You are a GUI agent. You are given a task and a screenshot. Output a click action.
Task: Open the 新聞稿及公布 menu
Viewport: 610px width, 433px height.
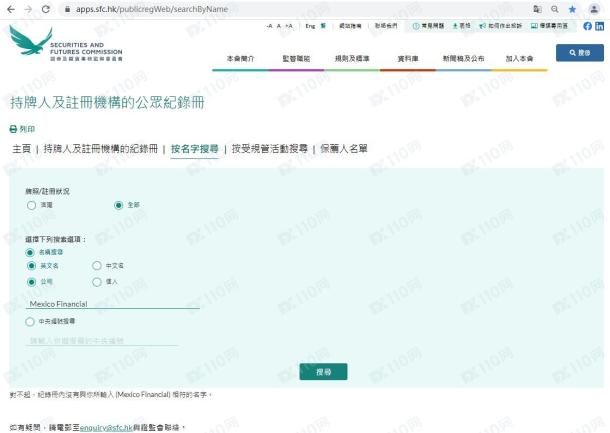(x=463, y=59)
